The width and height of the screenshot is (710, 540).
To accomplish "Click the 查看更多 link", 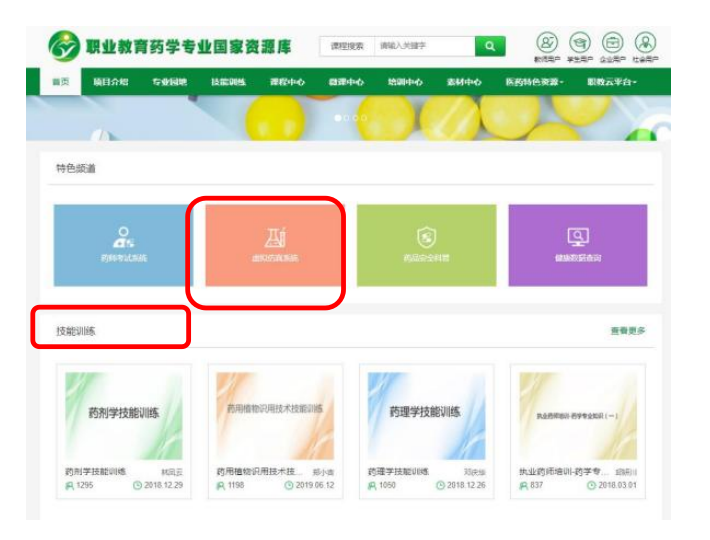I will [627, 331].
